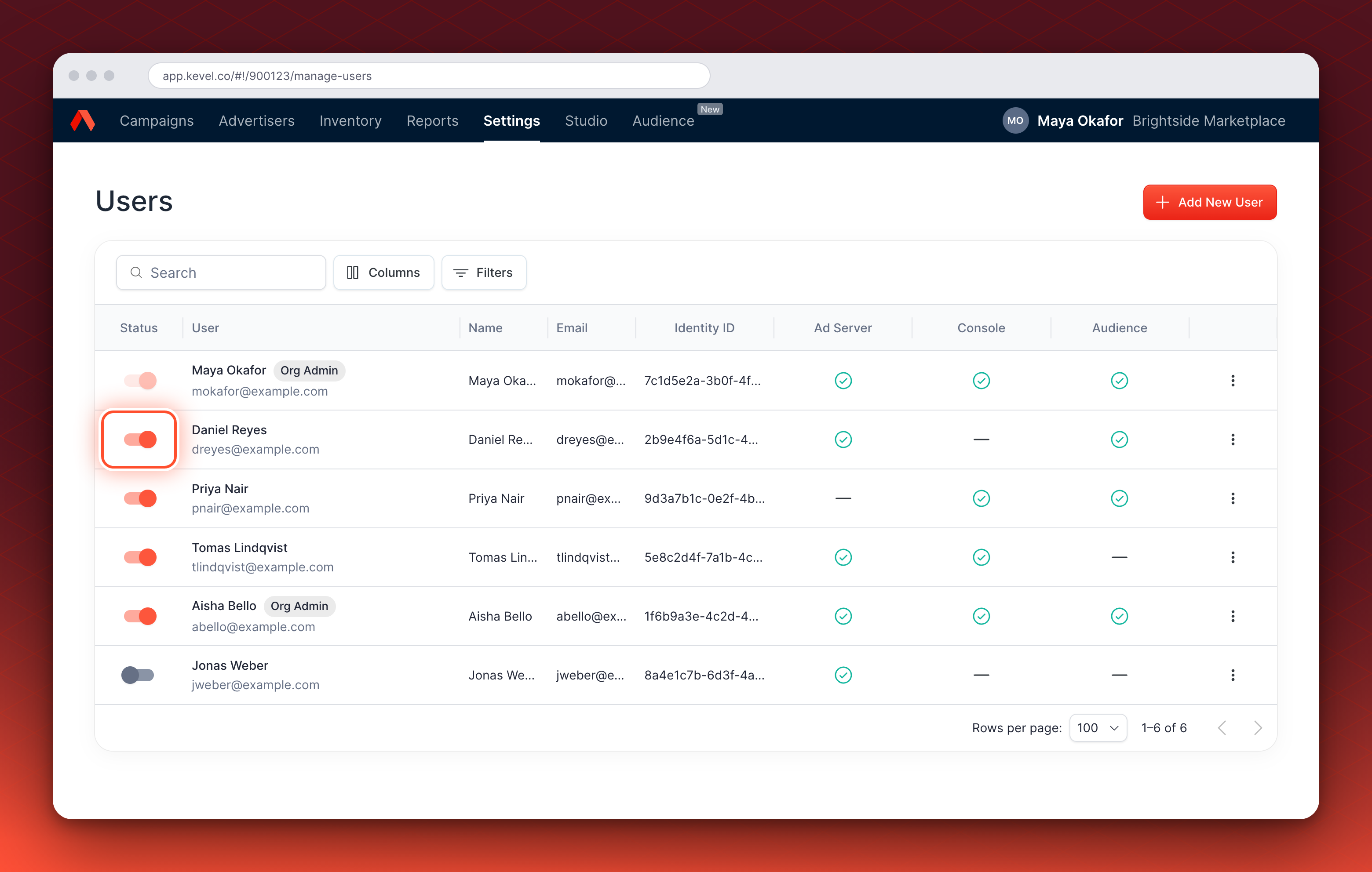Click tlindqvist@example.com under Tomas Lindqvist
Viewport: 1372px width, 872px height.
263,567
